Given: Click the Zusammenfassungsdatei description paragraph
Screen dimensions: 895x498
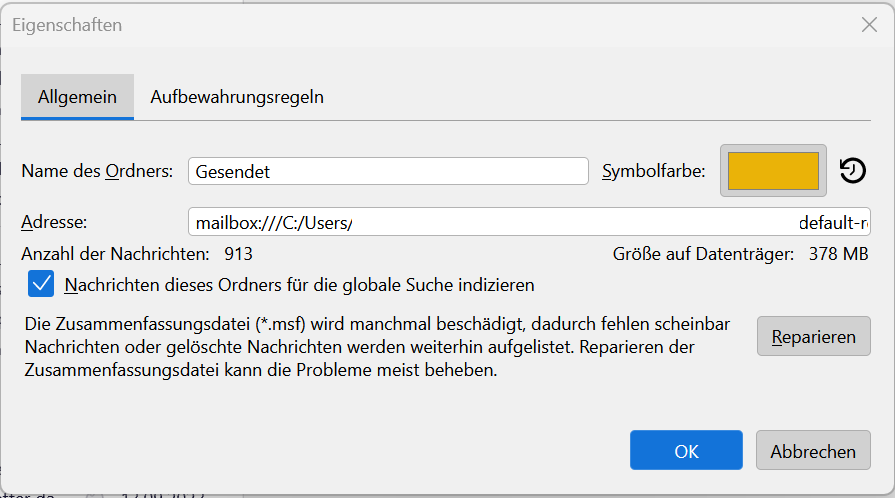Looking at the screenshot, I should pyautogui.click(x=376, y=348).
